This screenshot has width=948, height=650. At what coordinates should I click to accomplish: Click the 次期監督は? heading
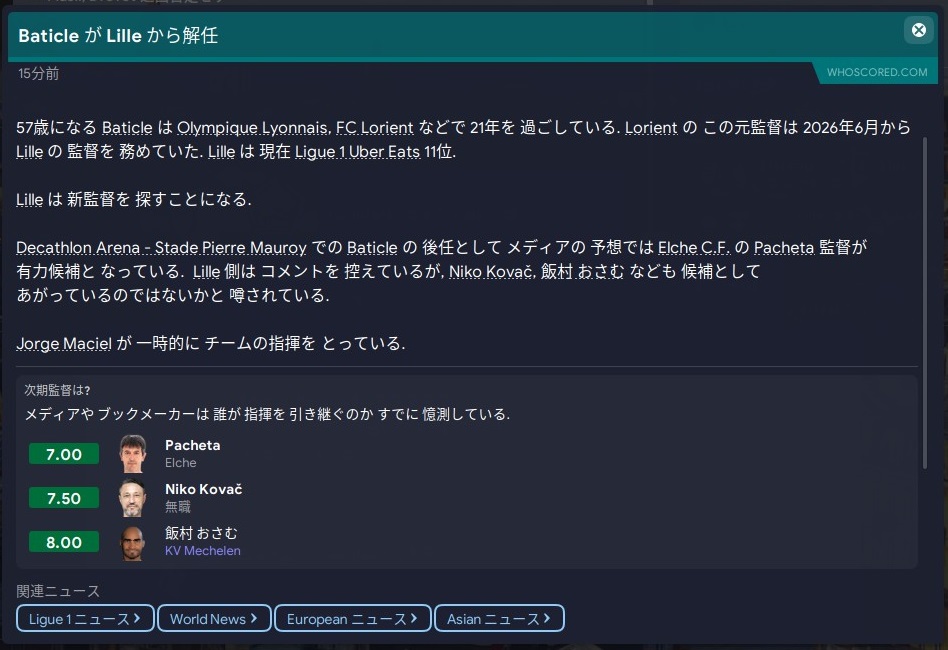[x=57, y=391]
